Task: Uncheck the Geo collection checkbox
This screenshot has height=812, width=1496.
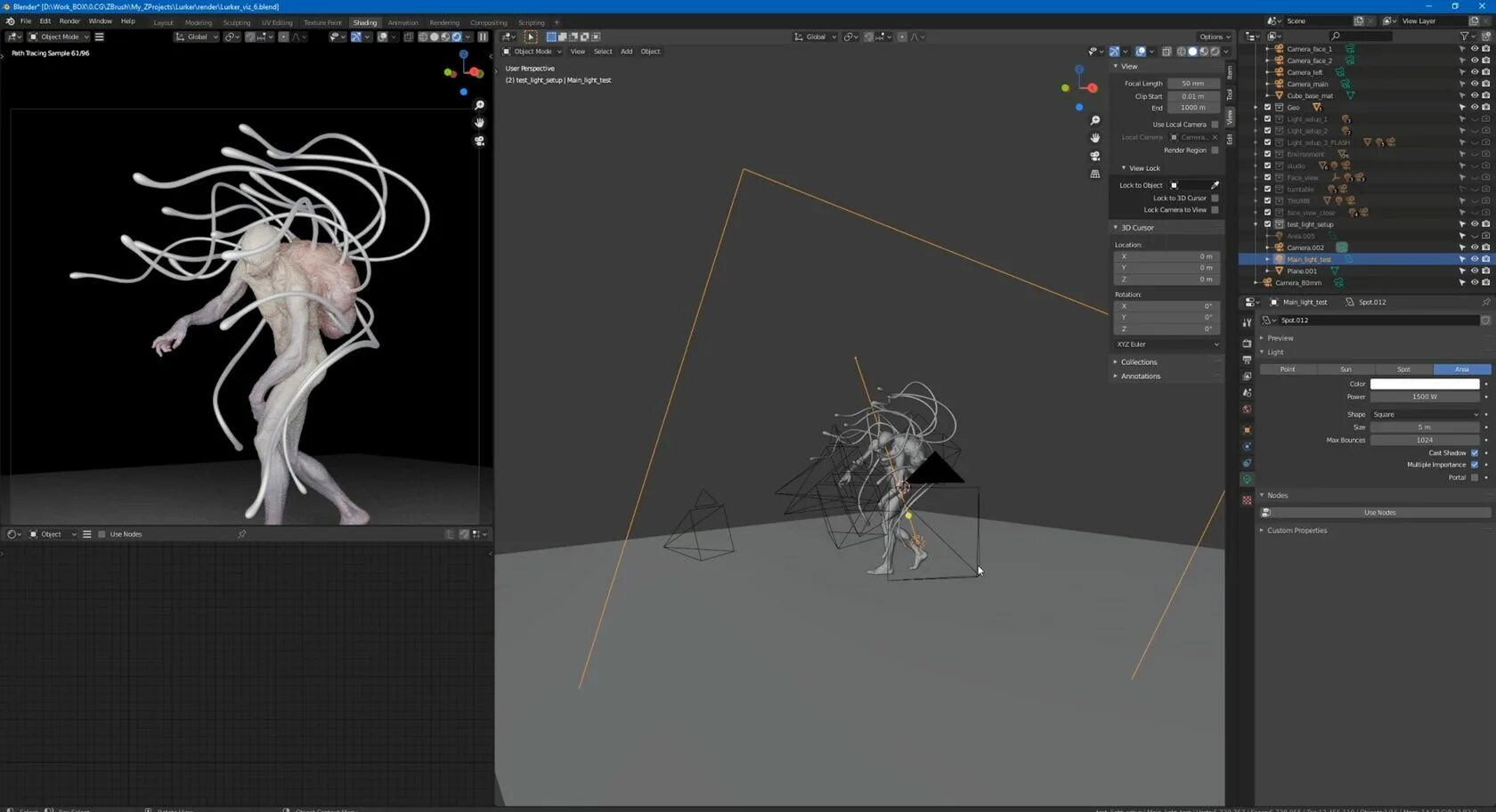Action: point(1268,107)
